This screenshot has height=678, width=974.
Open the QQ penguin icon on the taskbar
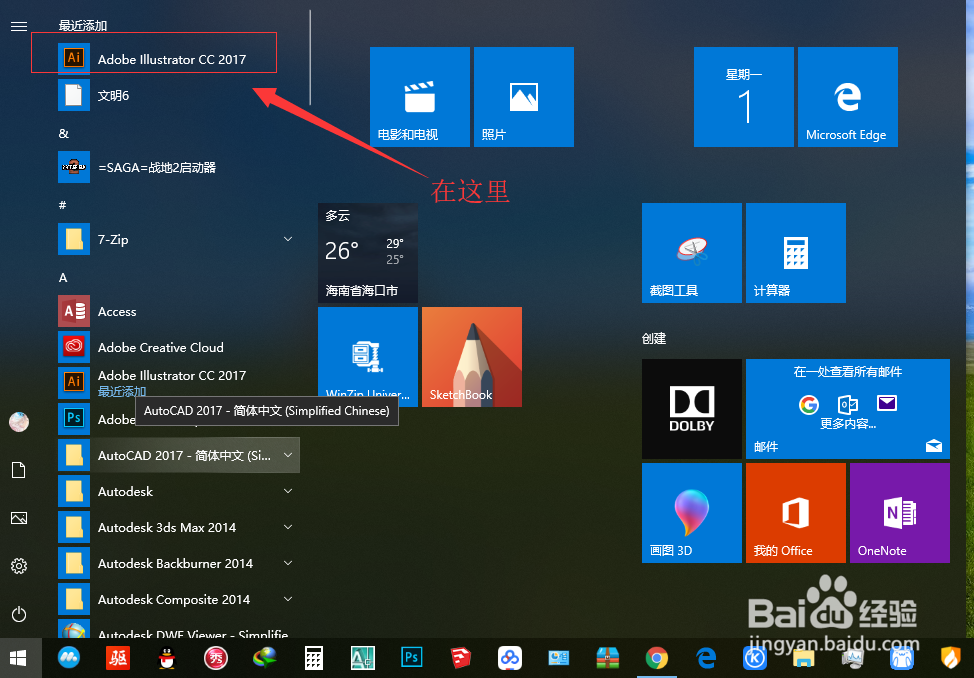(x=166, y=657)
